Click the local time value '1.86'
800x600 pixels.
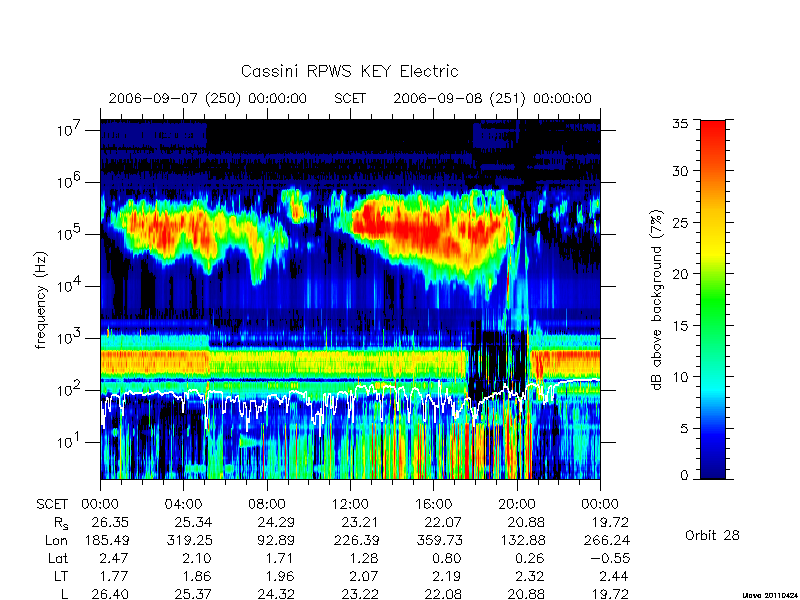(x=197, y=576)
